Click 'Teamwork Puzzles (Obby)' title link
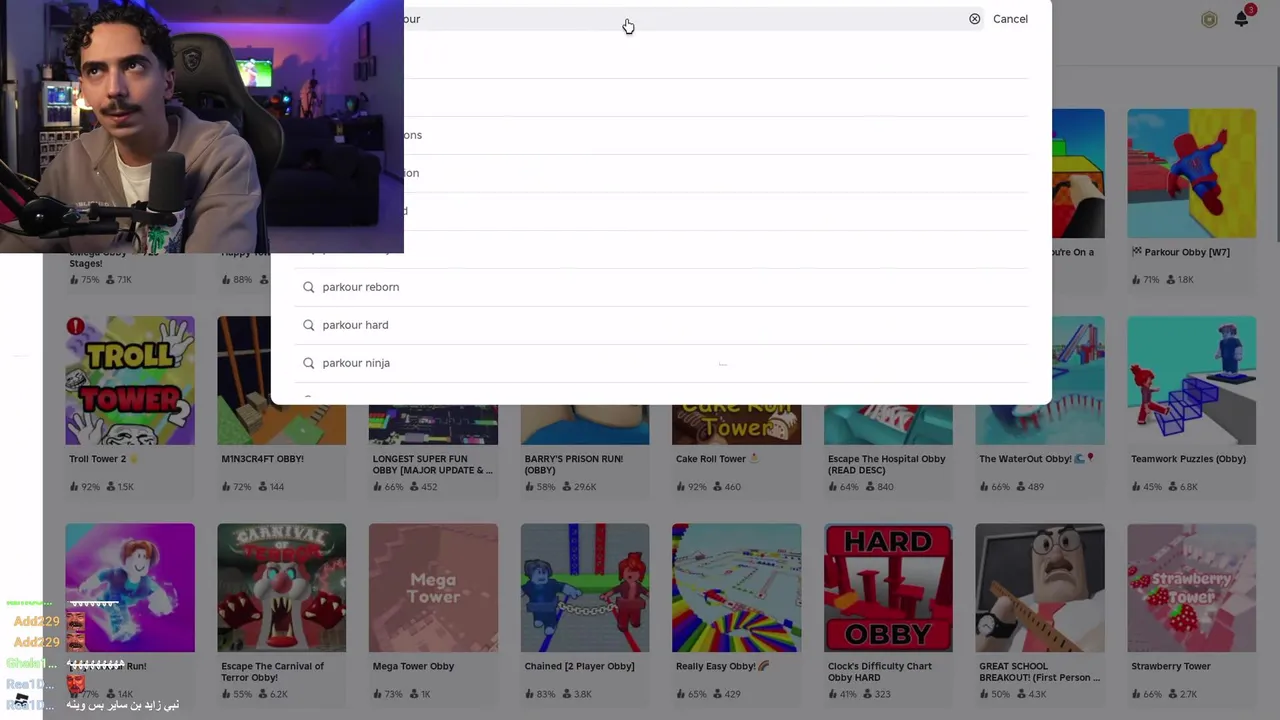Viewport: 1280px width, 720px height. click(x=1188, y=459)
